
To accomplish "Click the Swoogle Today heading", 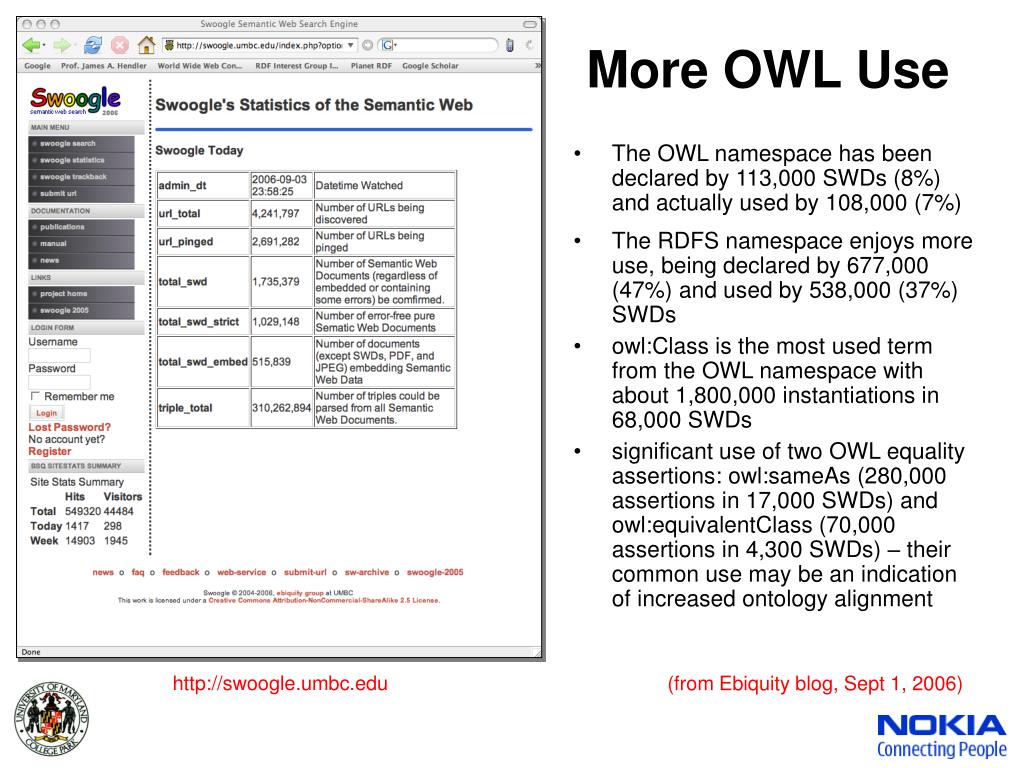I will [199, 150].
